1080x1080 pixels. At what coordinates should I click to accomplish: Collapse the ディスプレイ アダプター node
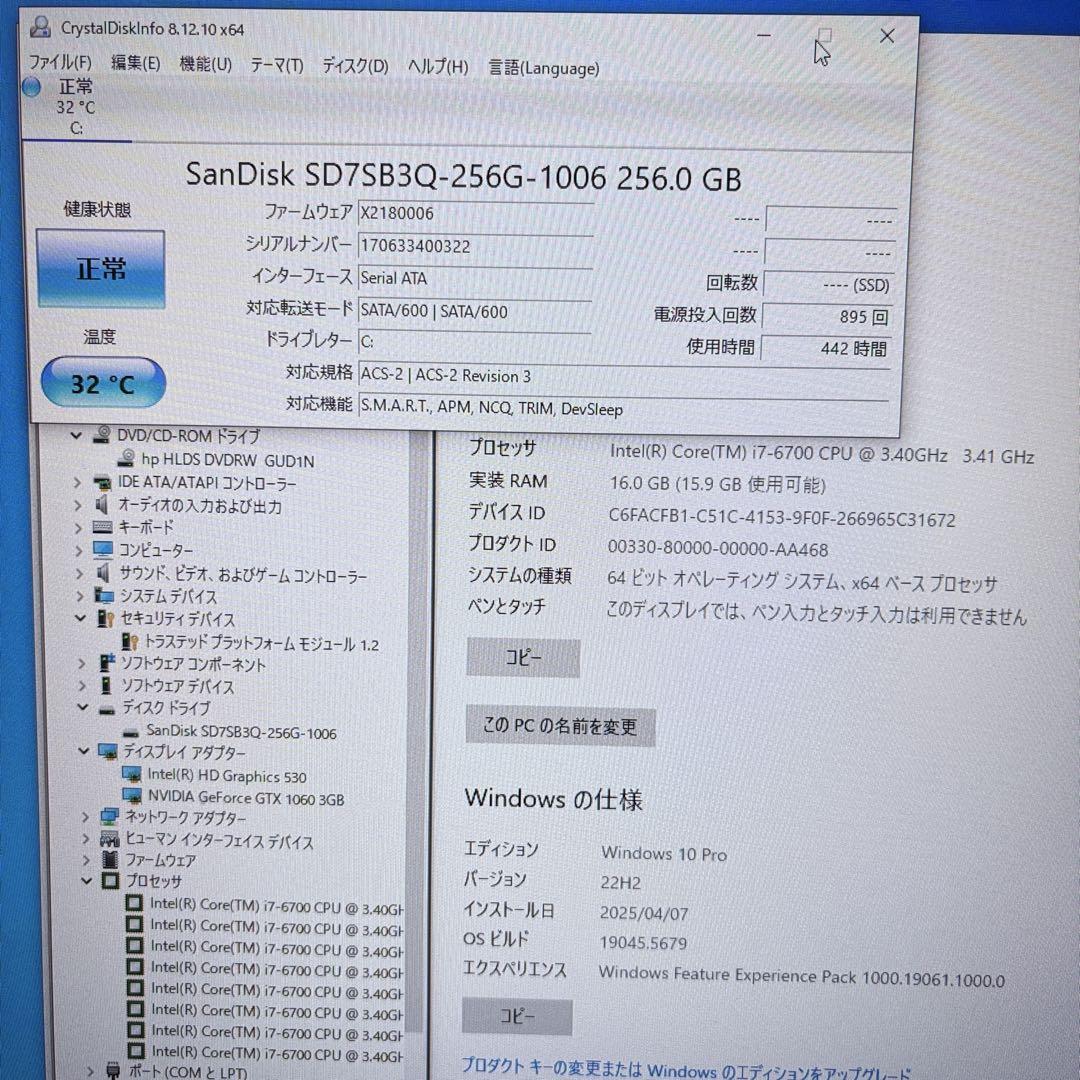(84, 751)
